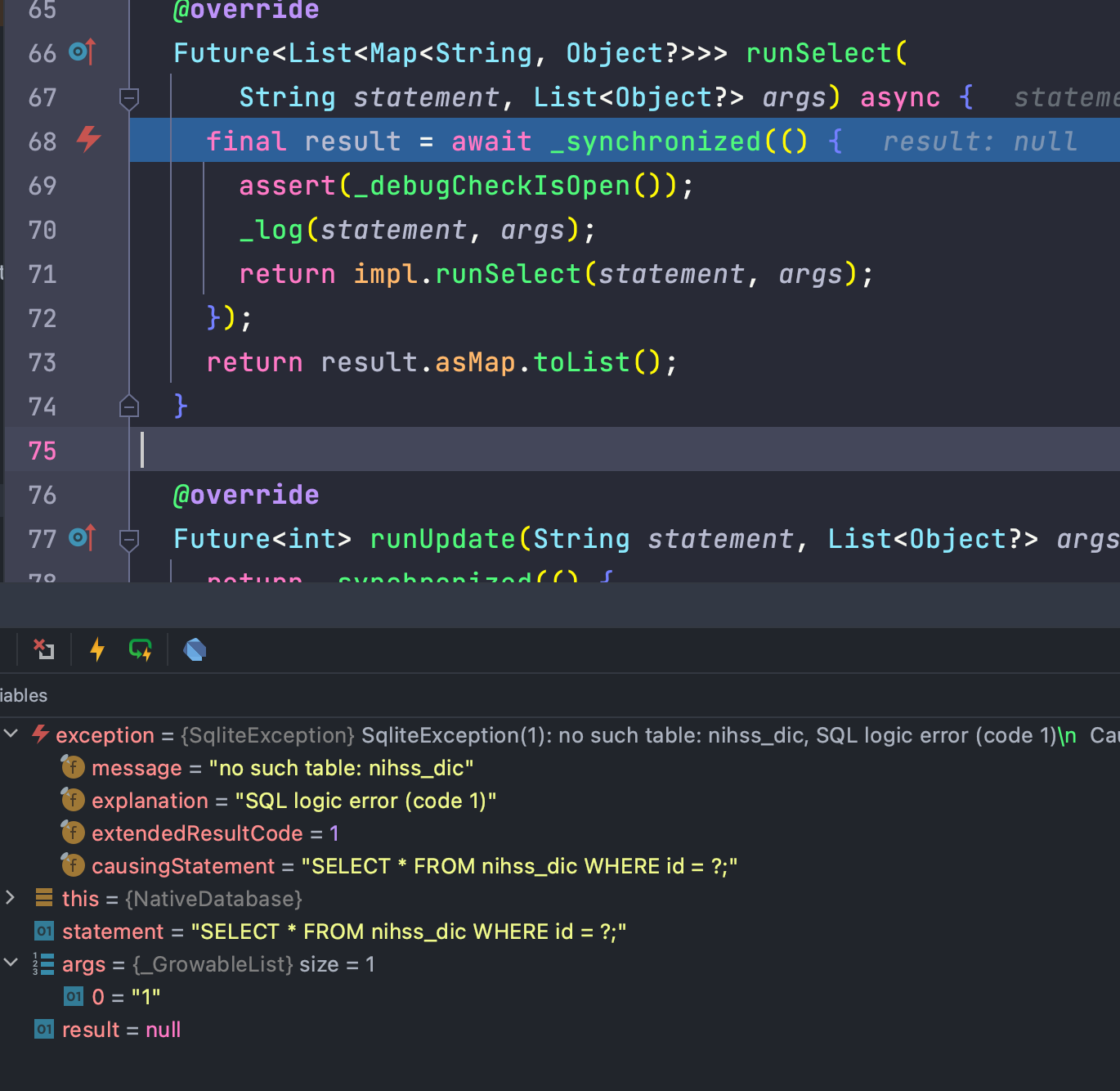
Task: Click line number 73 in the gutter
Action: click(41, 362)
